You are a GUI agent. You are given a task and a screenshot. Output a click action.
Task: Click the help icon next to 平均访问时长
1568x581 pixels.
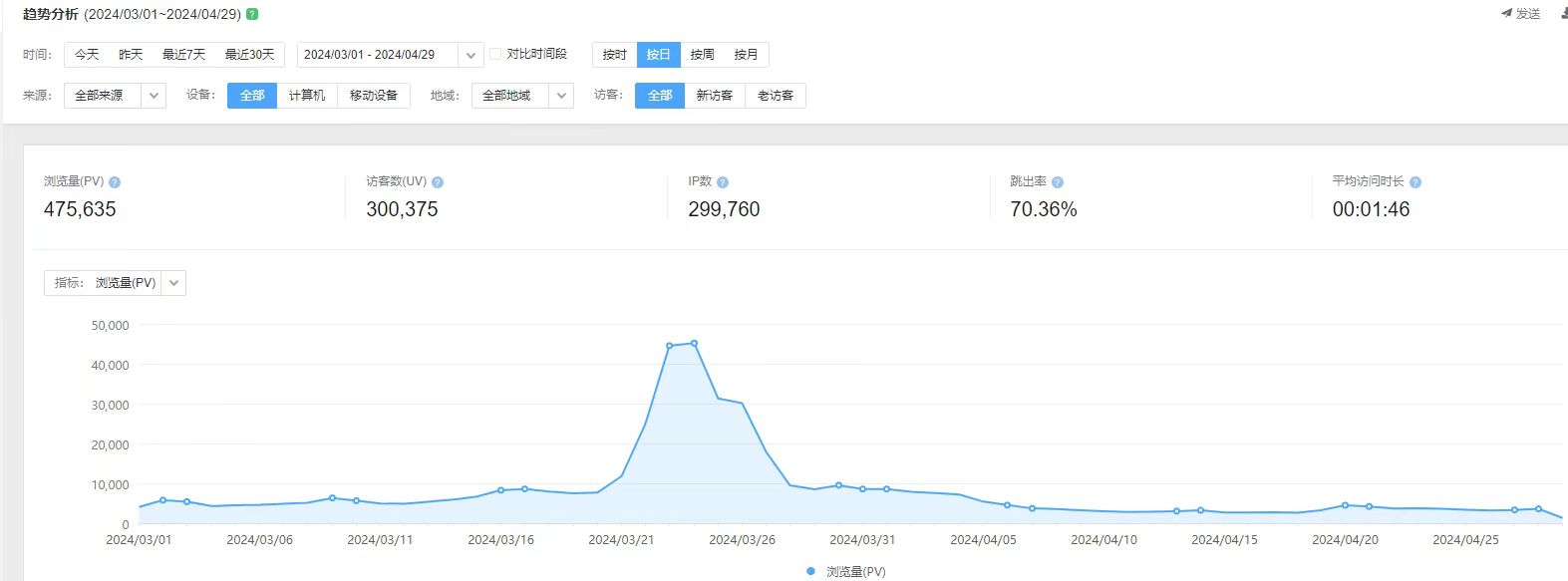pos(1415,182)
